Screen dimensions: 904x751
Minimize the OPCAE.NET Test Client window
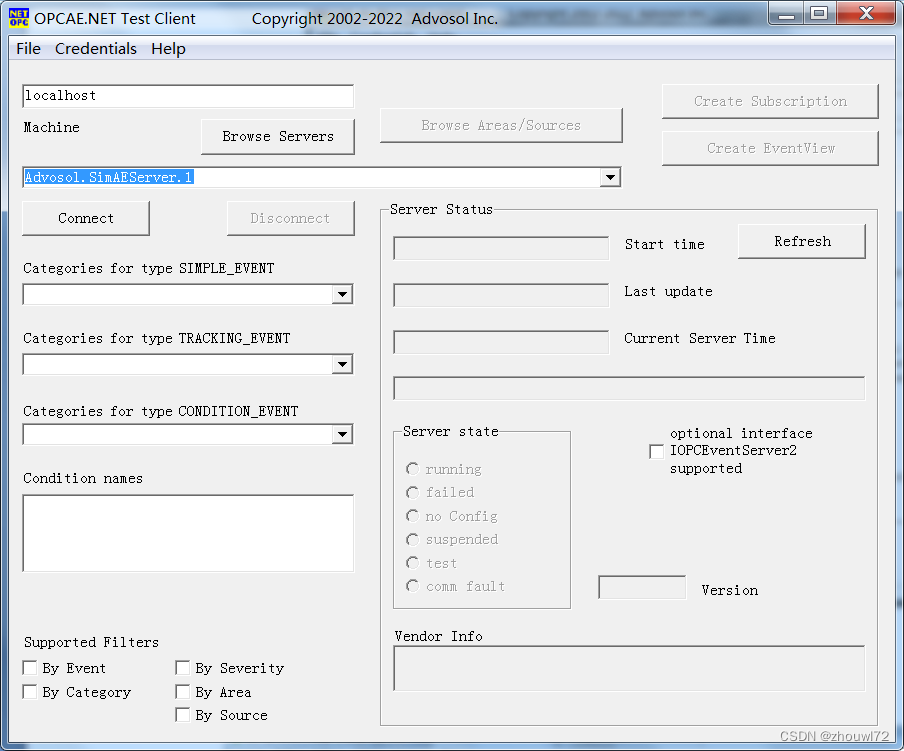pos(786,14)
